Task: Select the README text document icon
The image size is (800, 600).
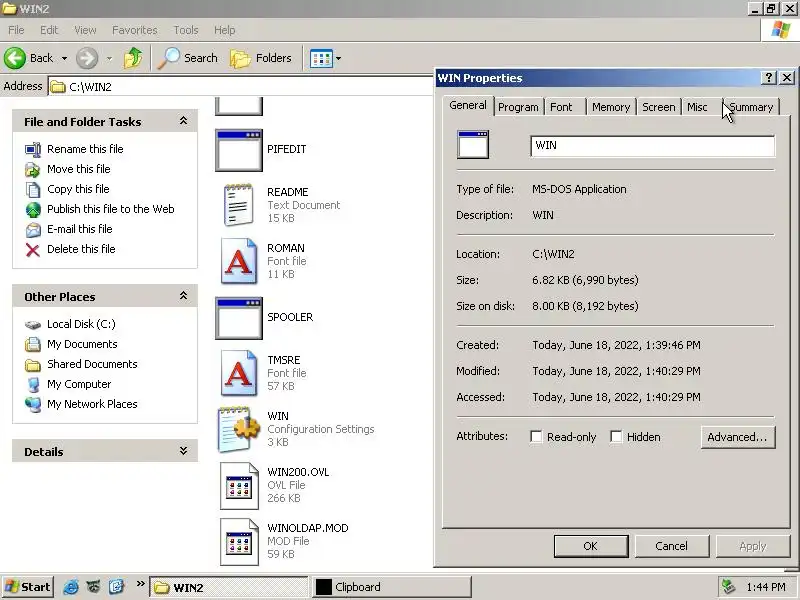Action: [239, 205]
